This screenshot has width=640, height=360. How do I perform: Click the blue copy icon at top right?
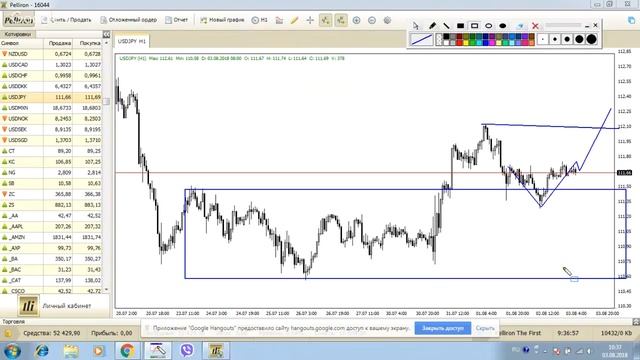tap(631, 20)
